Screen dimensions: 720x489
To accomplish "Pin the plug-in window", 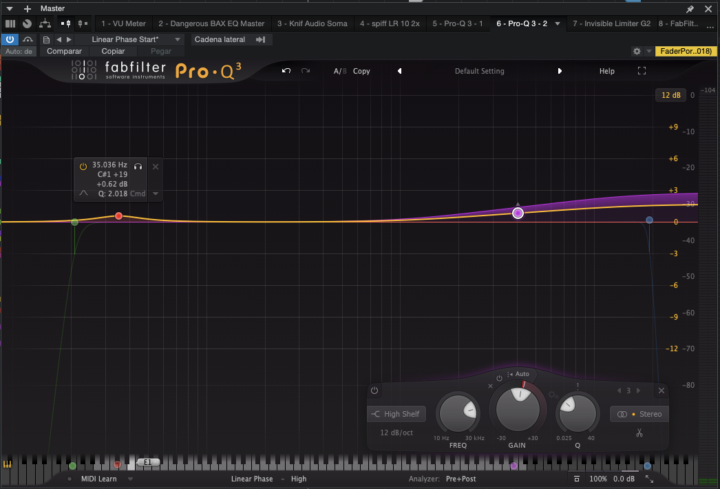I will (x=690, y=9).
